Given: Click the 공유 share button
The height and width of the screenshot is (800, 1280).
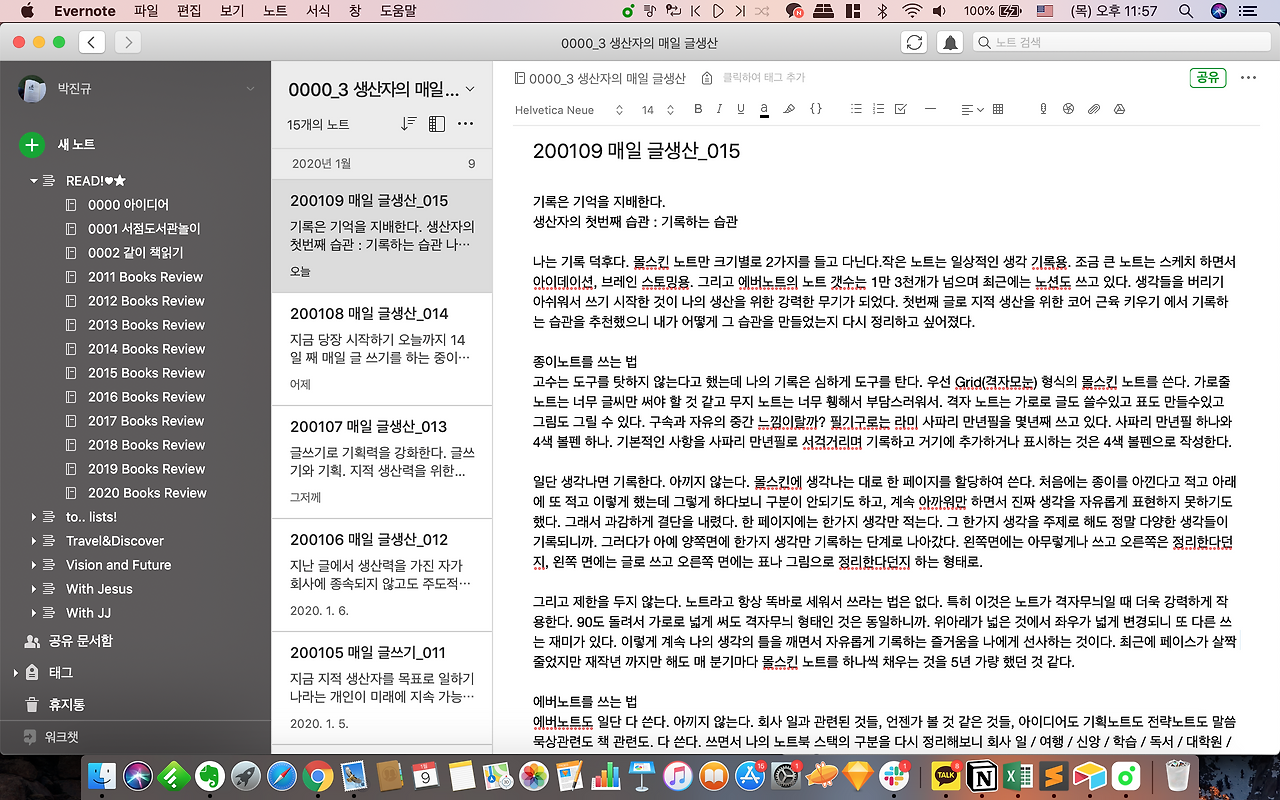Looking at the screenshot, I should (1207, 76).
